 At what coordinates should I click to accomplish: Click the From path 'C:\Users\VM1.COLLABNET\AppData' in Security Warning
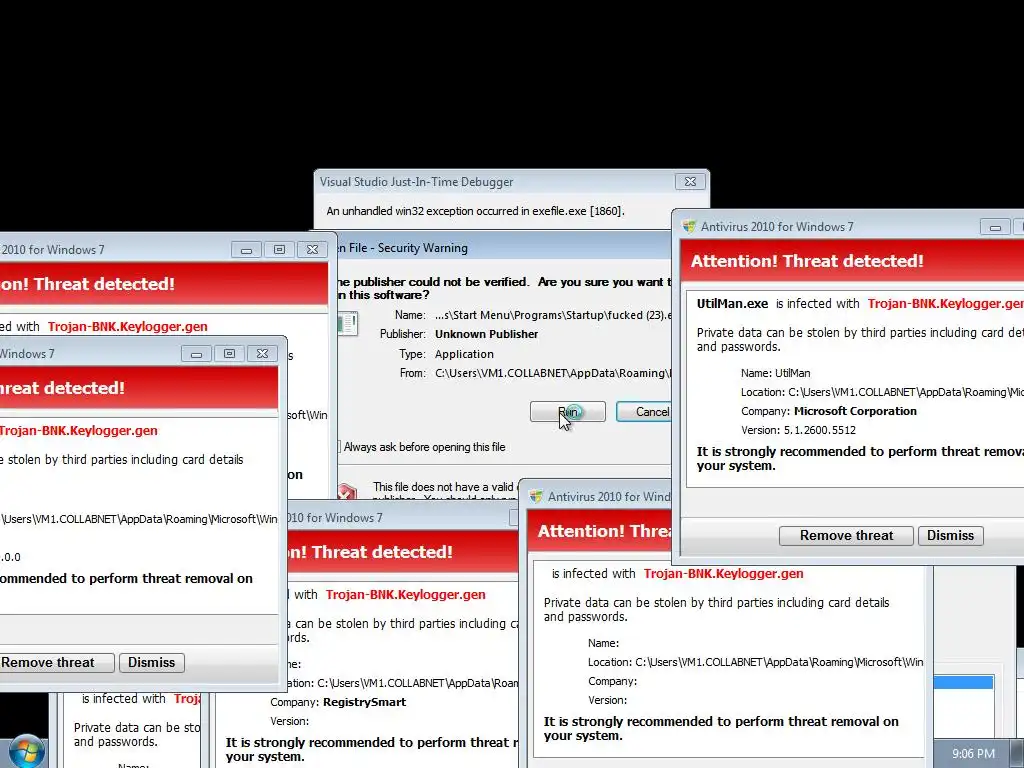click(x=552, y=373)
